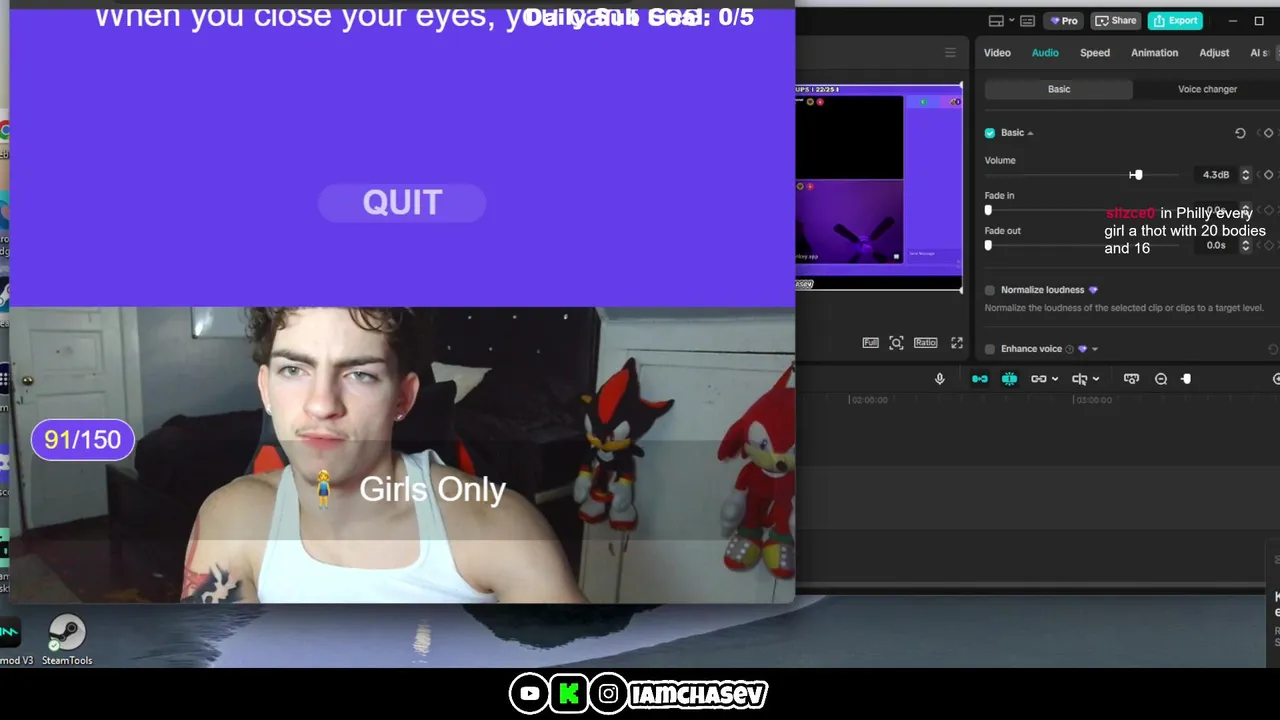Click the Share button in CapCut

click(x=1116, y=20)
